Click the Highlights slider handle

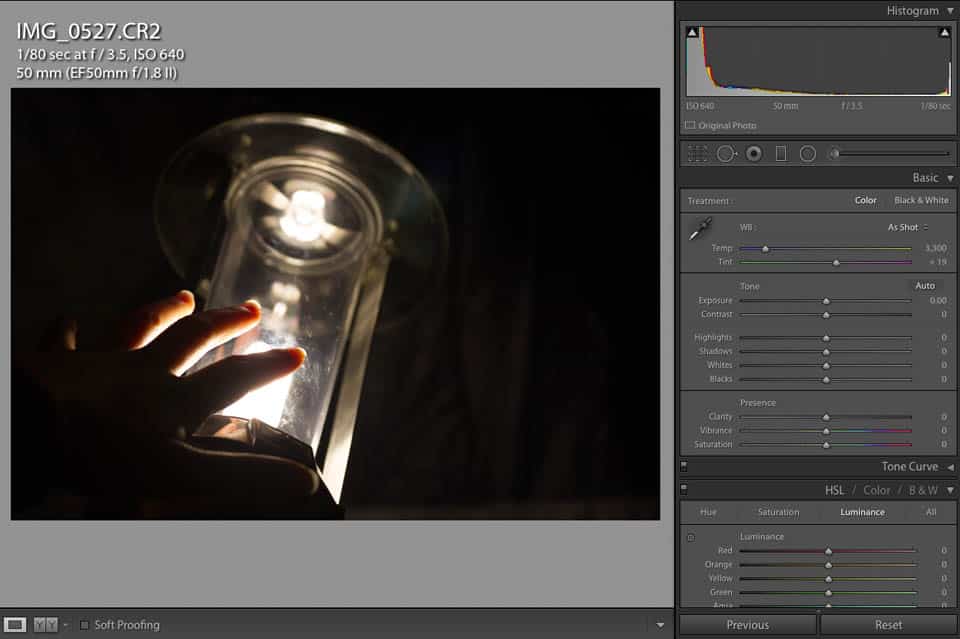pos(826,338)
